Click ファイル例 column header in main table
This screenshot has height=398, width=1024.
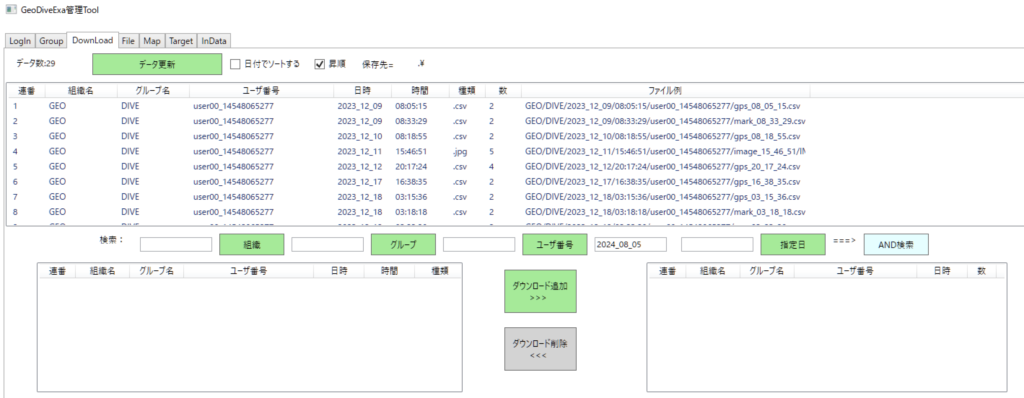(x=665, y=91)
